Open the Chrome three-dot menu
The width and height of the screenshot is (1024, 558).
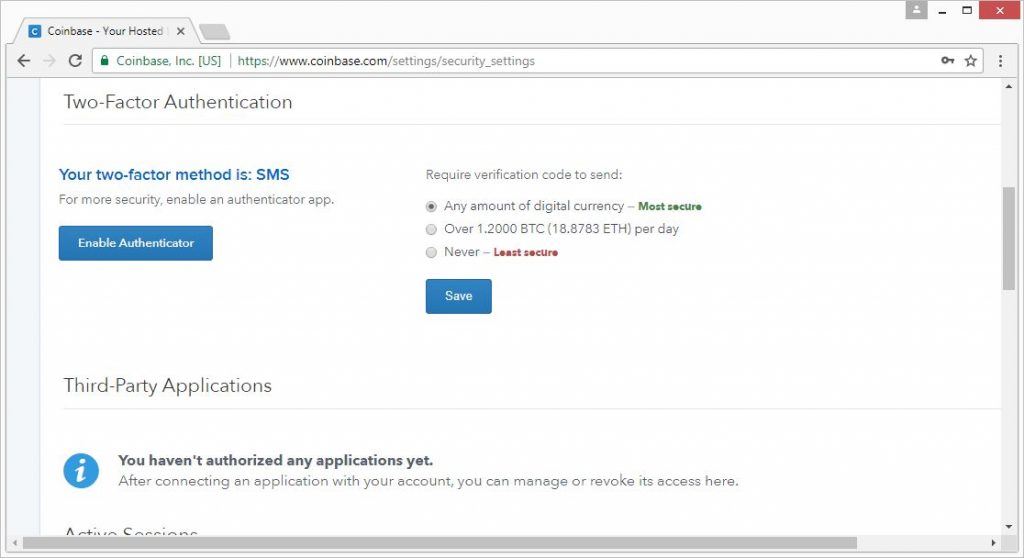(x=1000, y=61)
